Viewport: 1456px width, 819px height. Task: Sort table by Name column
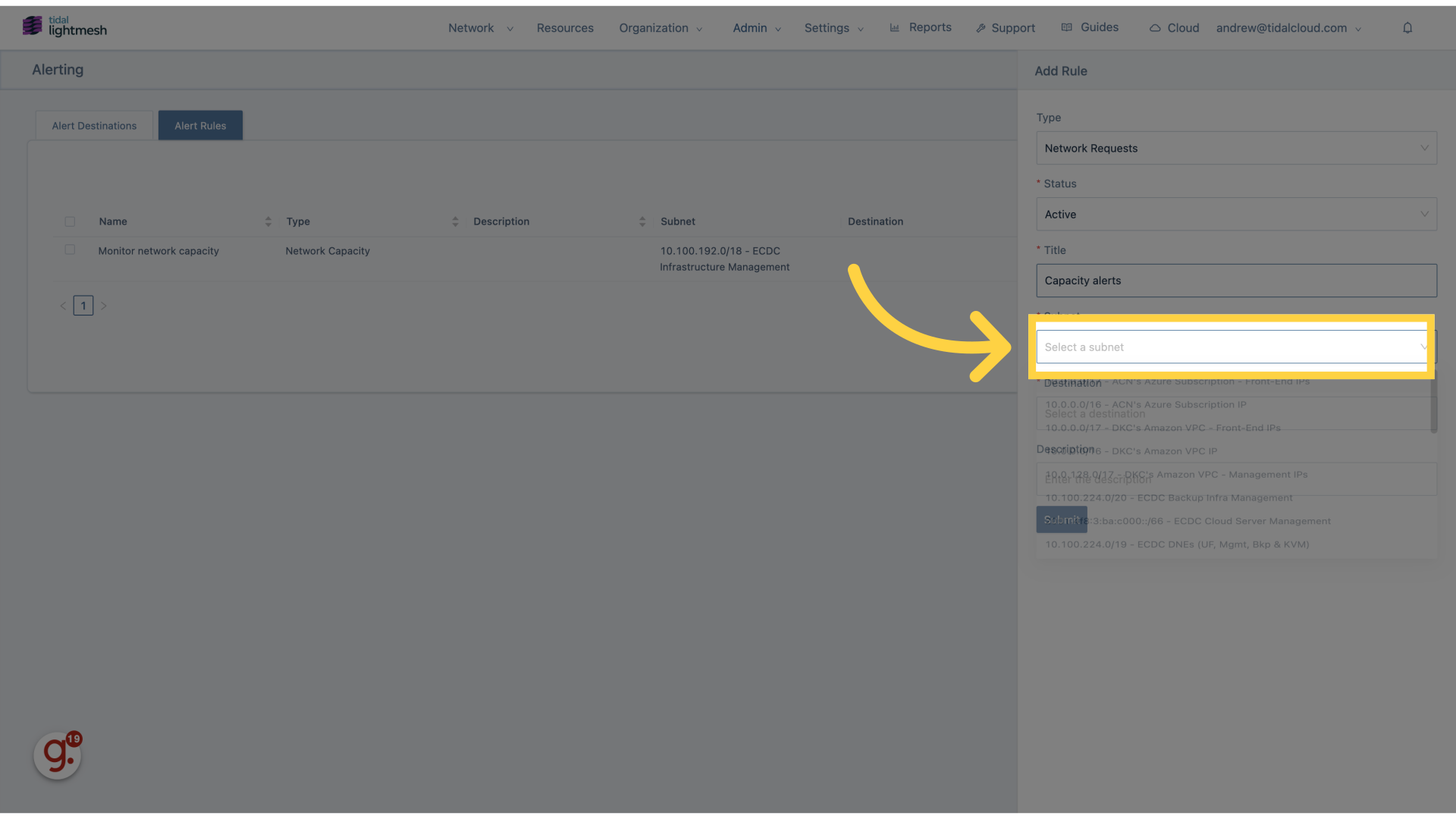[268, 221]
